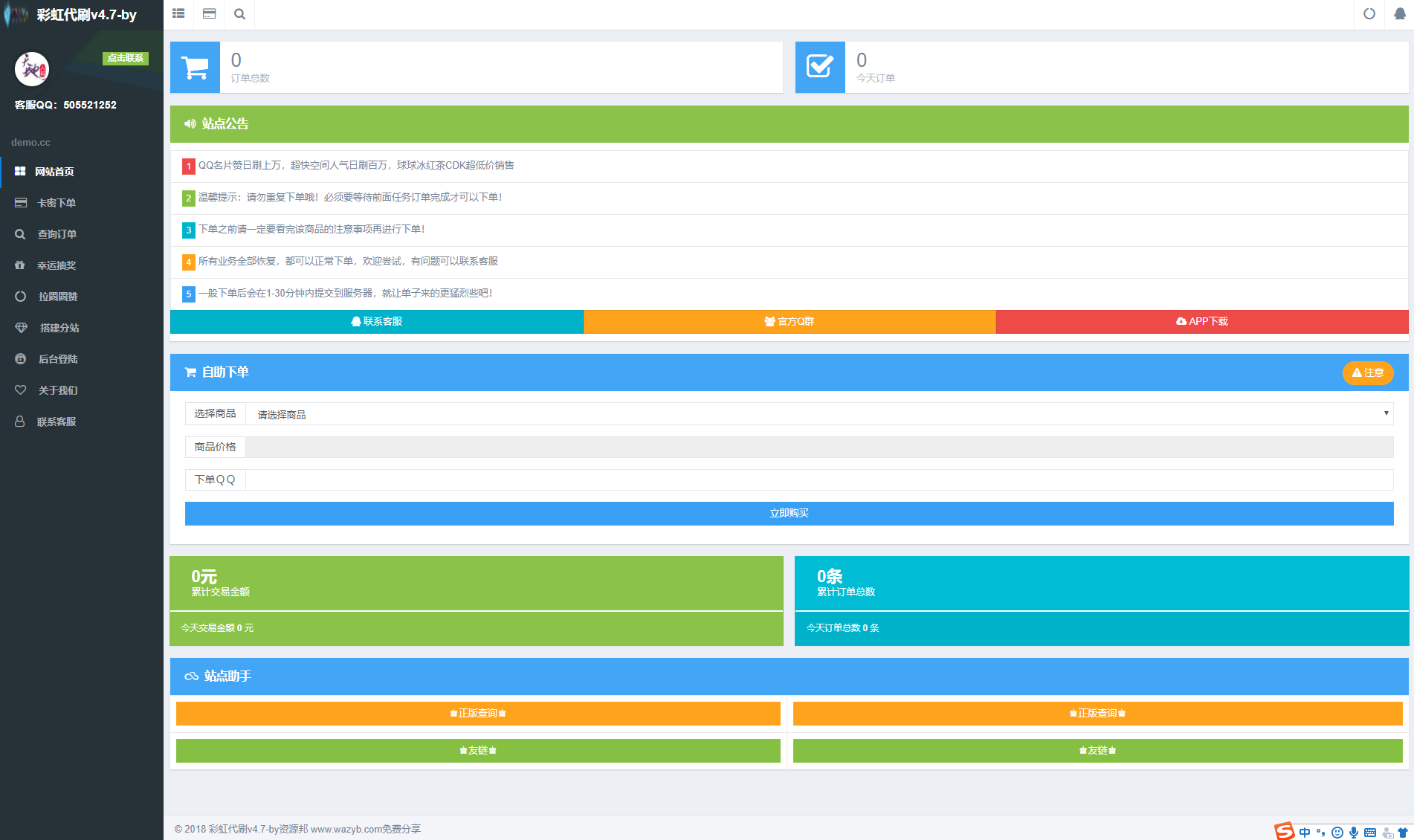This screenshot has height=840, width=1414.
Task: Open 关于我们 in the sidebar
Action: click(82, 390)
